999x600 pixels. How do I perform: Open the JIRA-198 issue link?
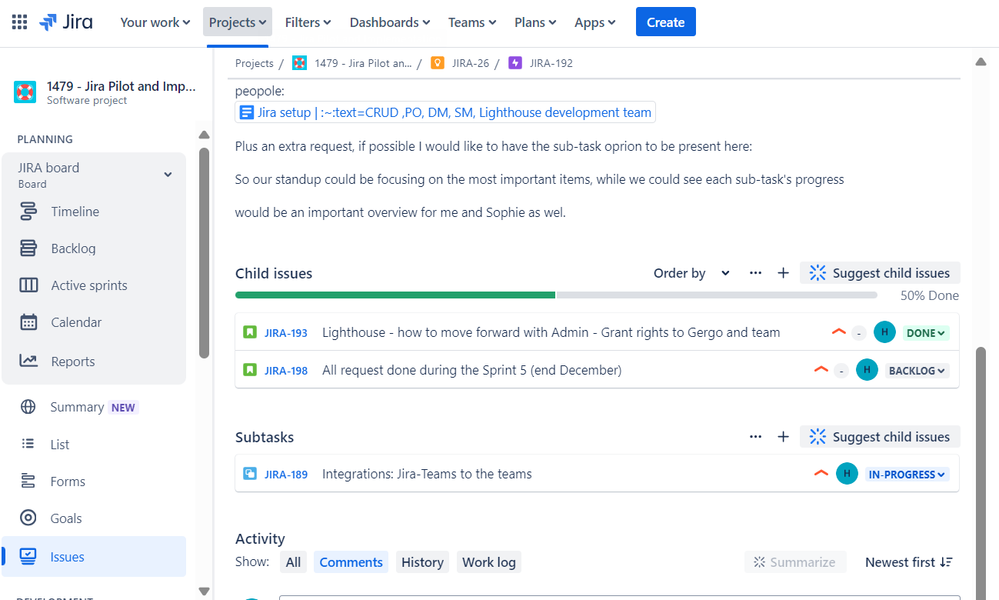(286, 371)
